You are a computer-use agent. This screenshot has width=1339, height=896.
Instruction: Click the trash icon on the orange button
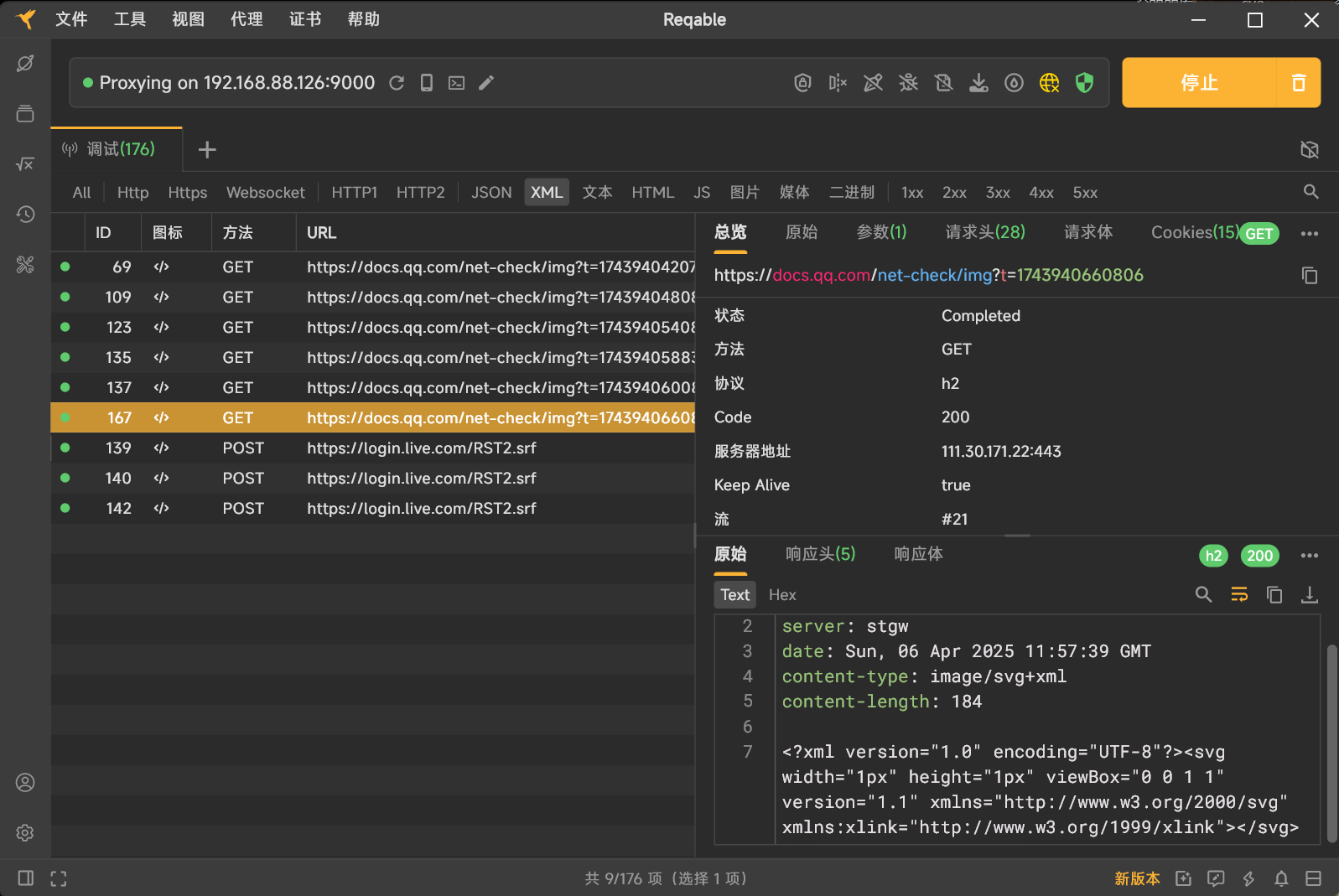point(1298,82)
